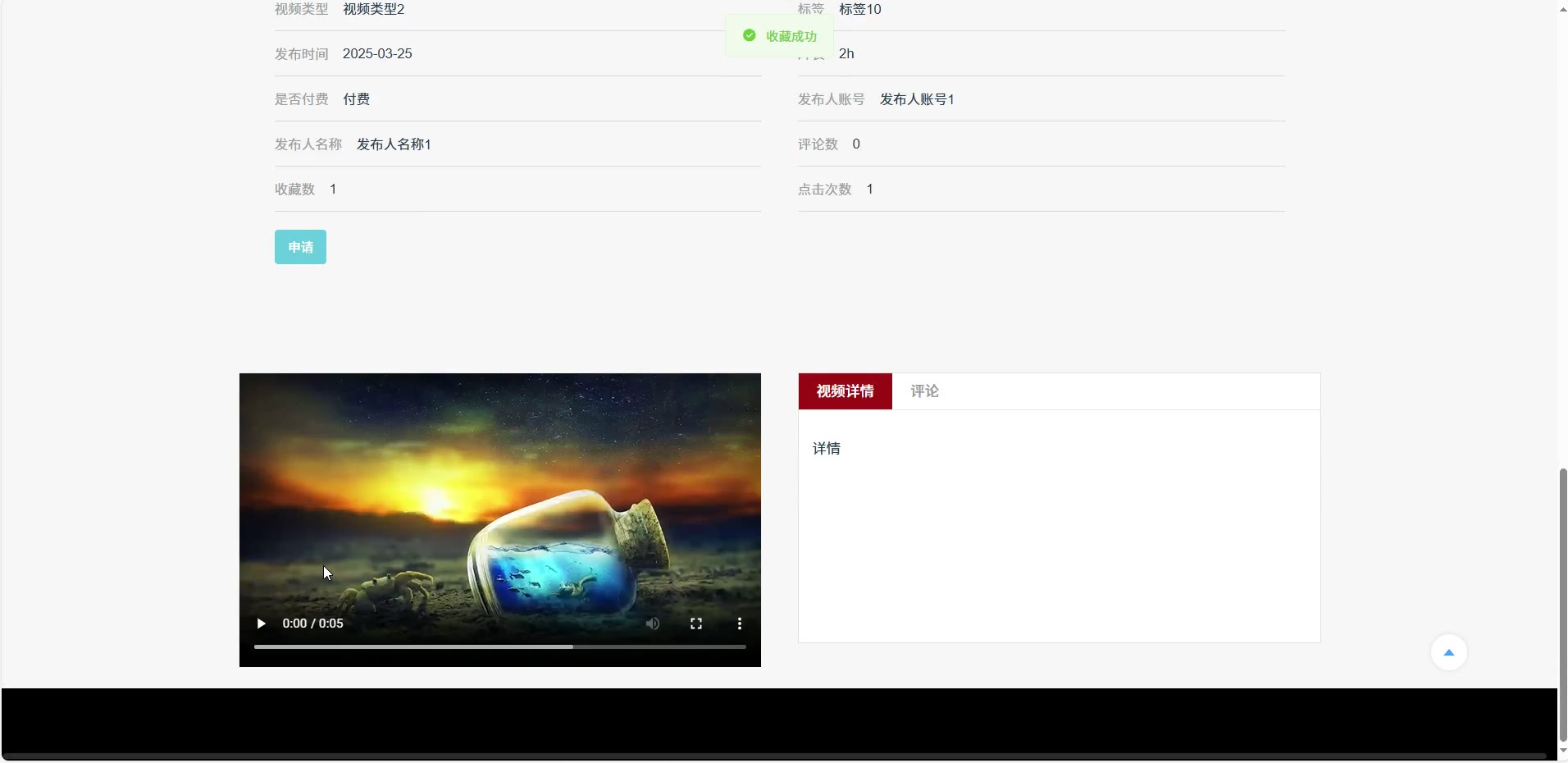1568x763 pixels.
Task: Click the 发布人名称1 value
Action: pyautogui.click(x=394, y=144)
